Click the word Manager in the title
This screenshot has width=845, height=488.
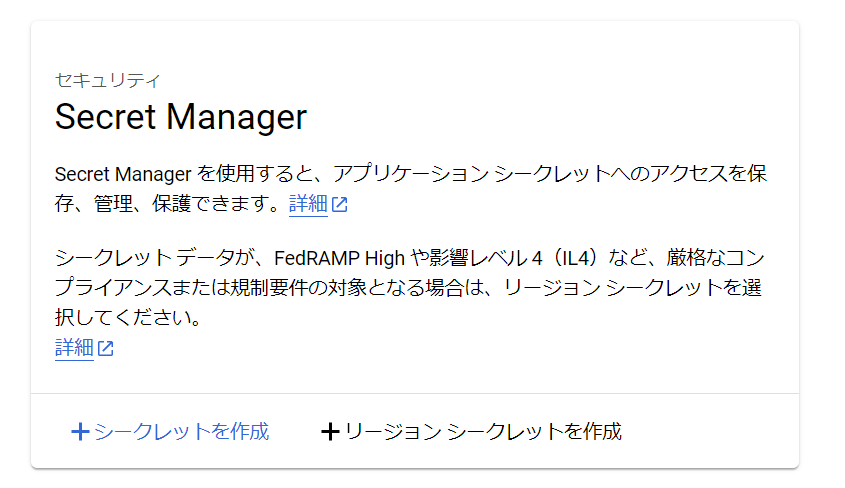[237, 117]
